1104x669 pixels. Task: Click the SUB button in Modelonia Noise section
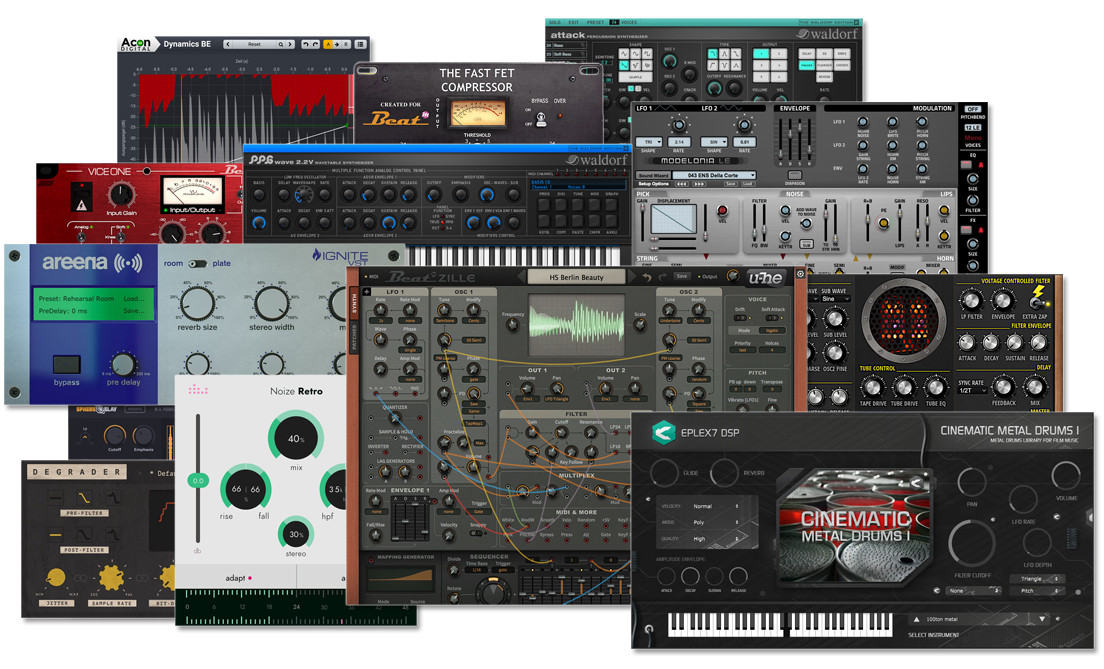click(x=806, y=244)
